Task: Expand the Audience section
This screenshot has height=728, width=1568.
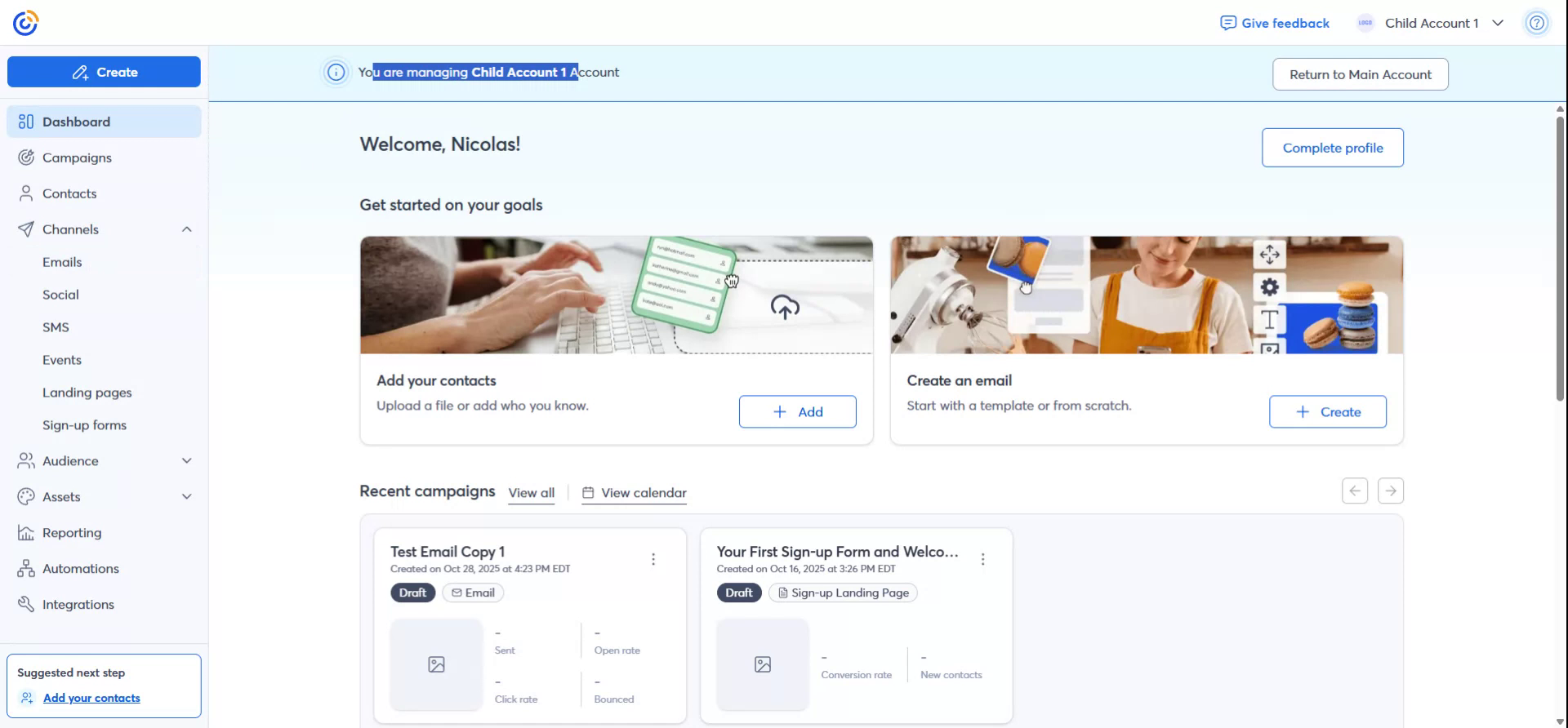Action: pos(187,461)
